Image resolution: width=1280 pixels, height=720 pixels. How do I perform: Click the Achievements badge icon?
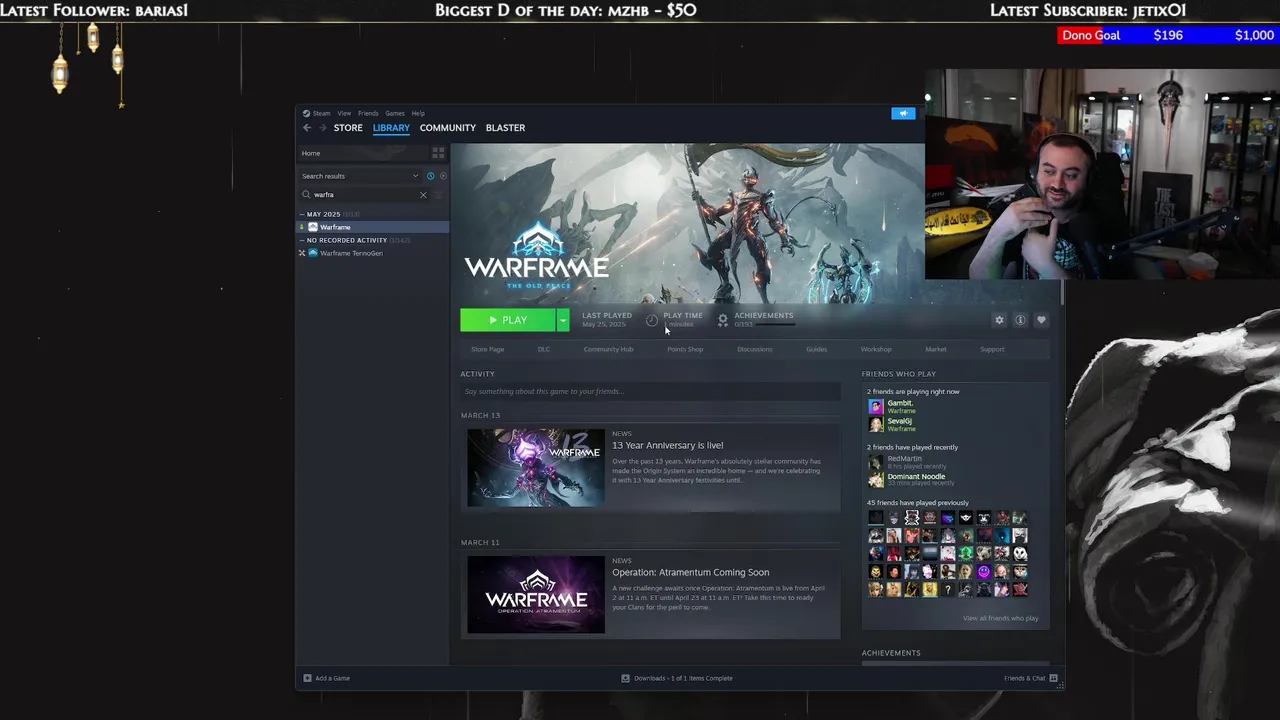(x=723, y=320)
